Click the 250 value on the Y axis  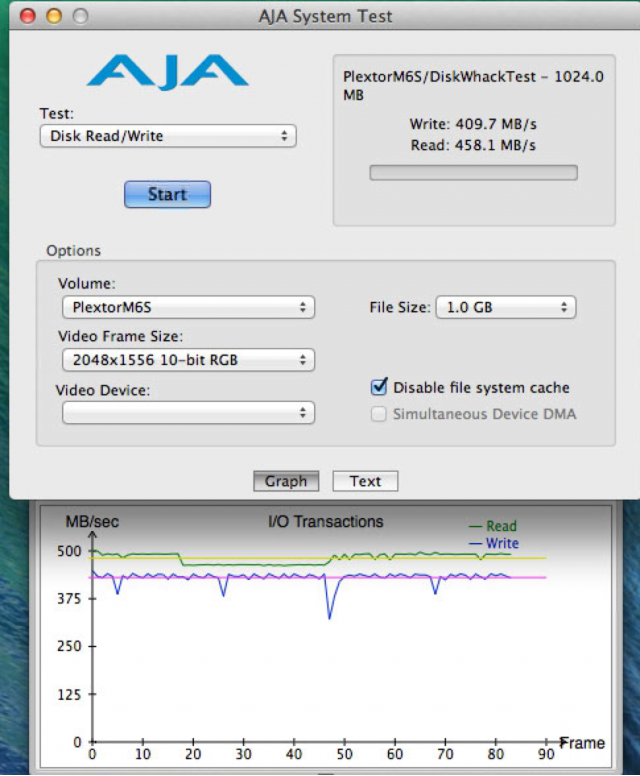pyautogui.click(x=69, y=646)
